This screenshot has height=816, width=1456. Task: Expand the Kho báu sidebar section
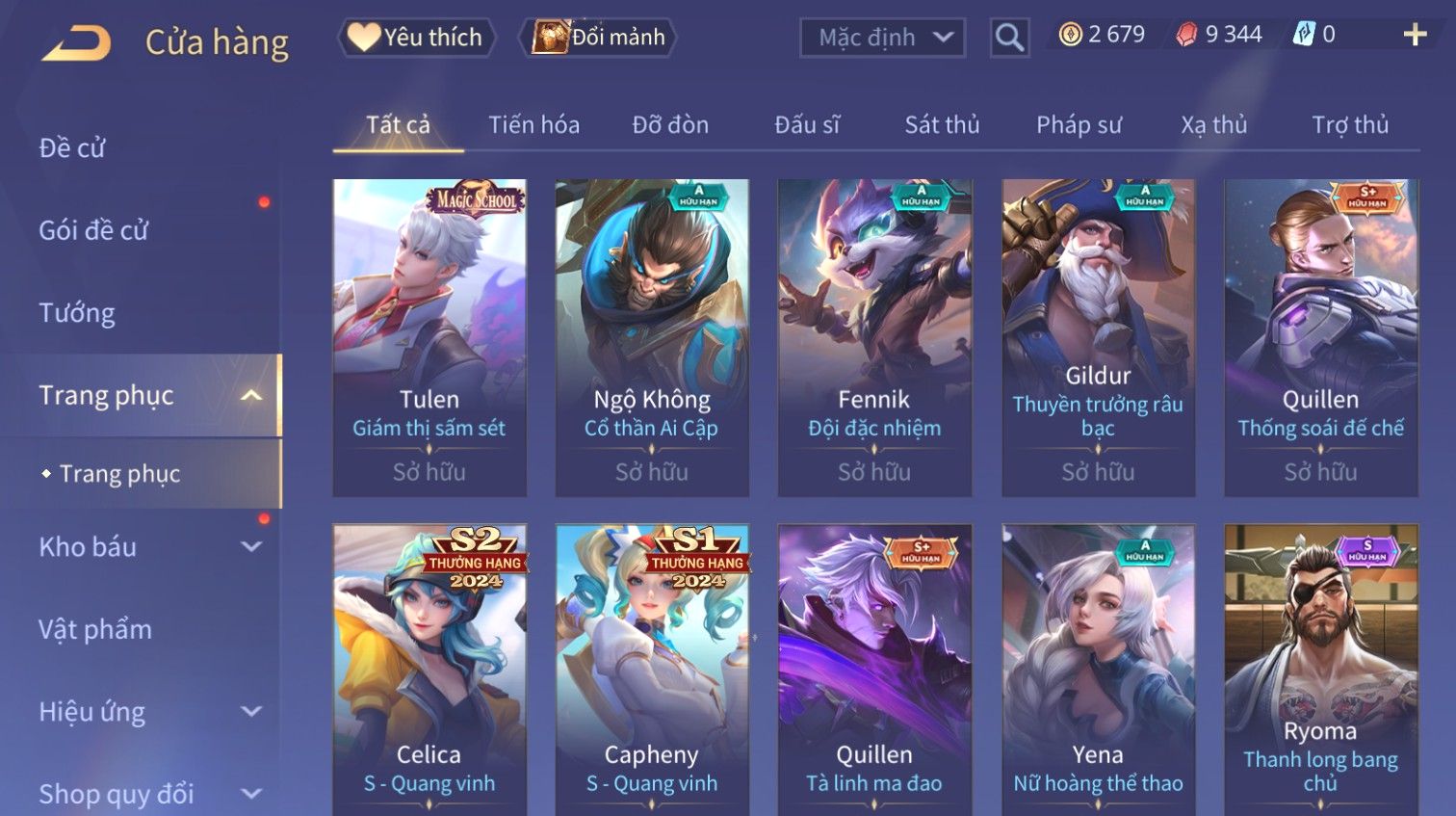pyautogui.click(x=251, y=546)
